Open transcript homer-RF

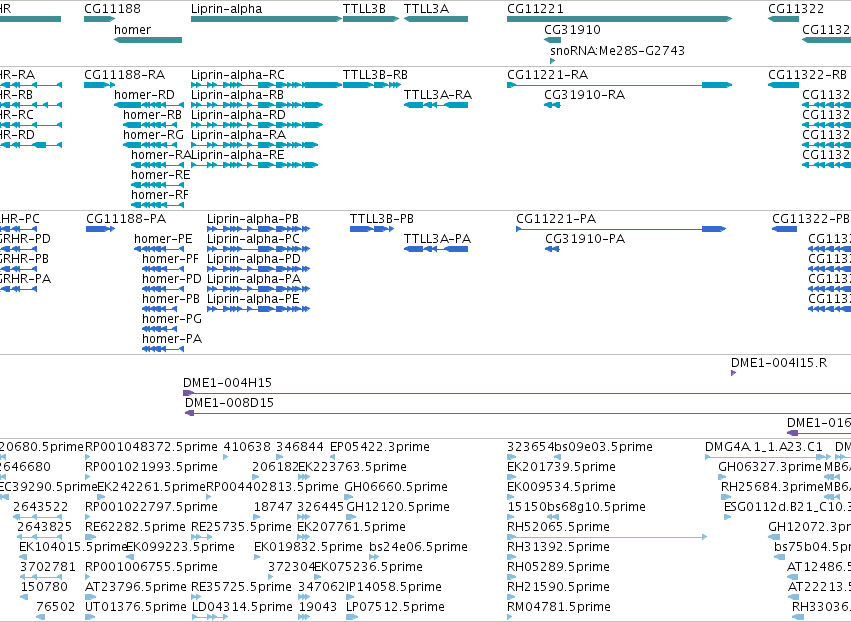(157, 205)
